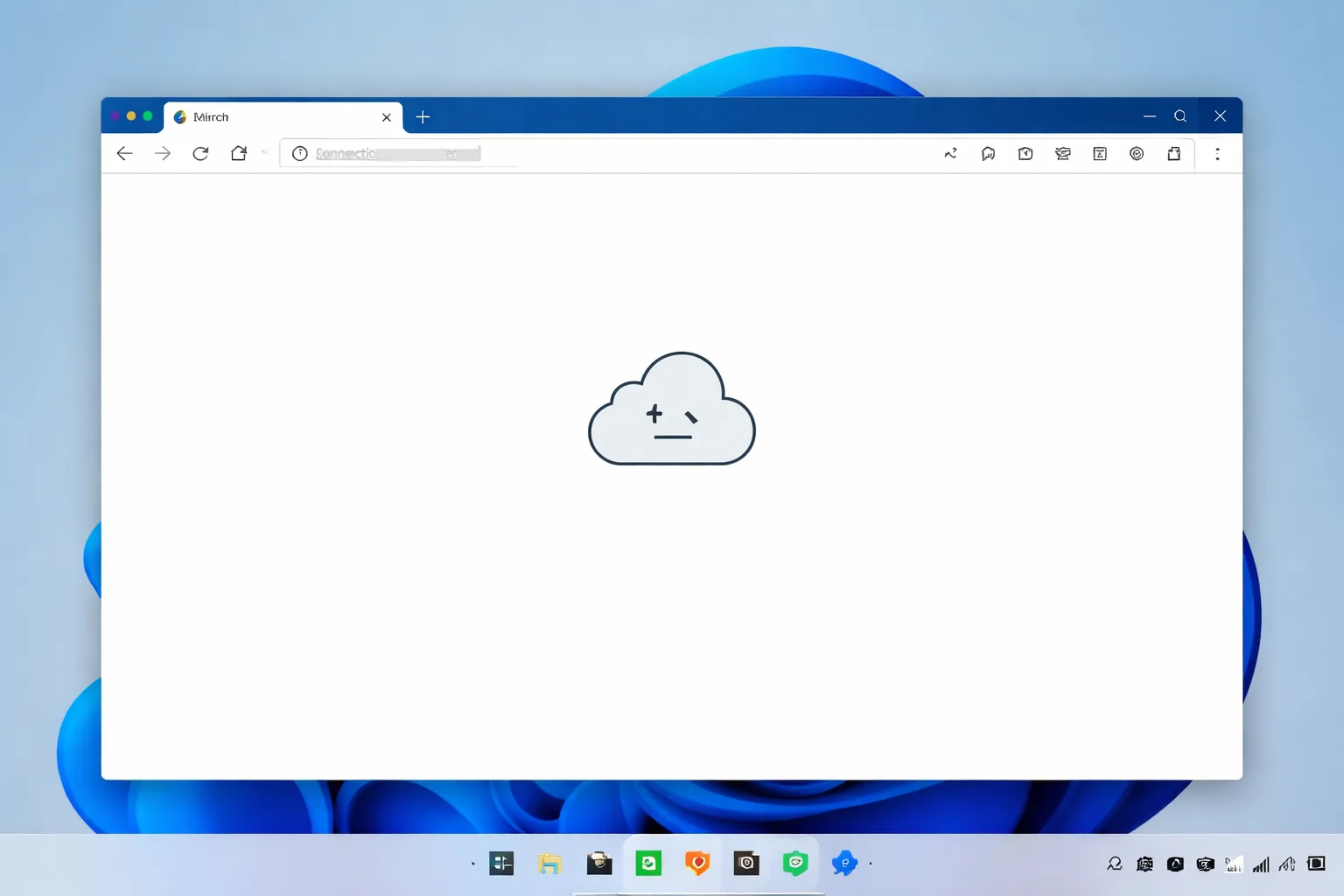Image resolution: width=1344 pixels, height=896 pixels.
Task: Check the signal bars tray icon
Action: pyautogui.click(x=1261, y=864)
